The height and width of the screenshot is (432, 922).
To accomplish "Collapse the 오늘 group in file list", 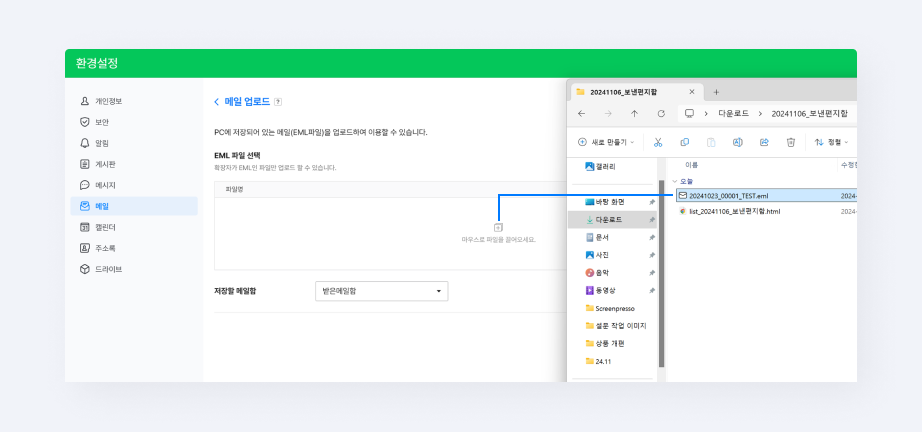I will pos(675,182).
